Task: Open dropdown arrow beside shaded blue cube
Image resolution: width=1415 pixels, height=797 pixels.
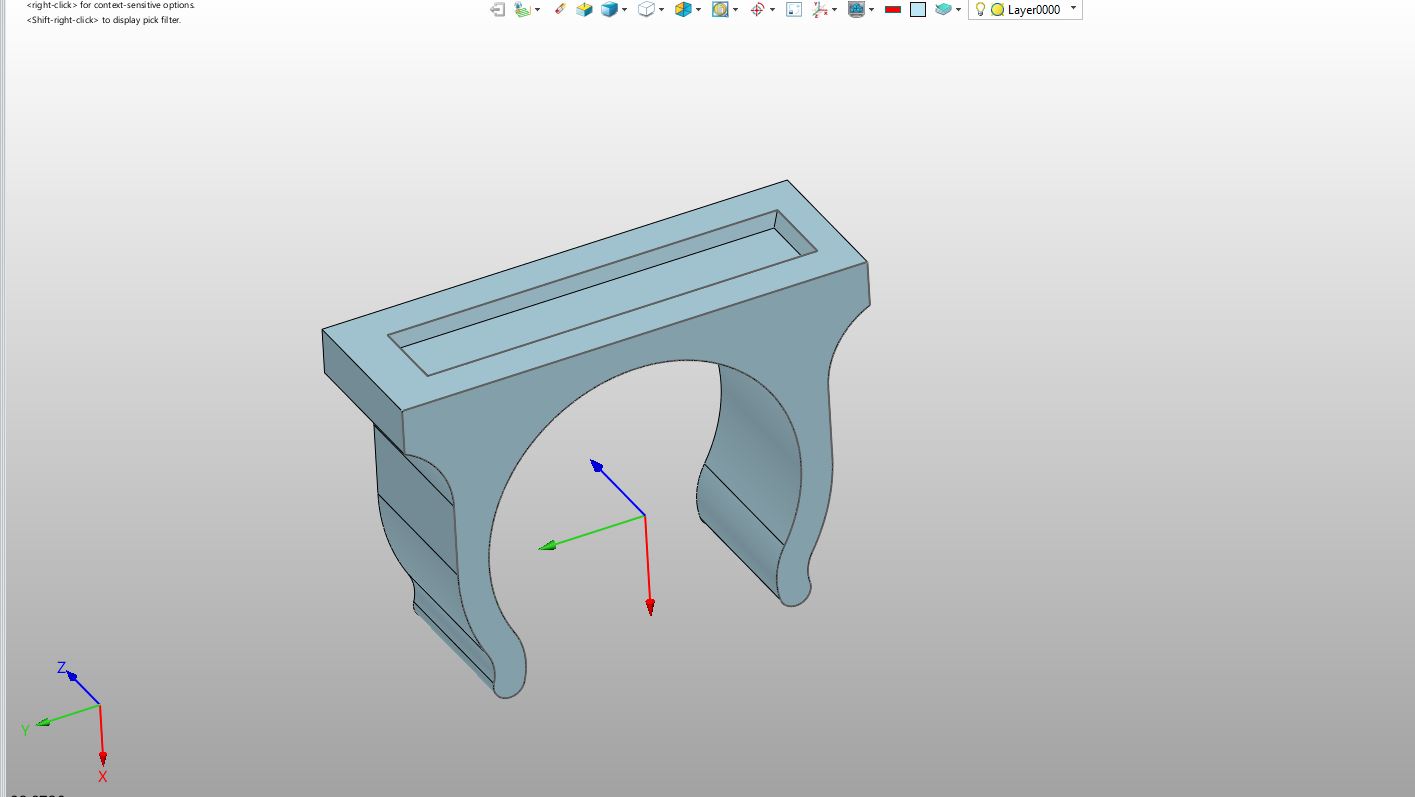Action: [625, 10]
